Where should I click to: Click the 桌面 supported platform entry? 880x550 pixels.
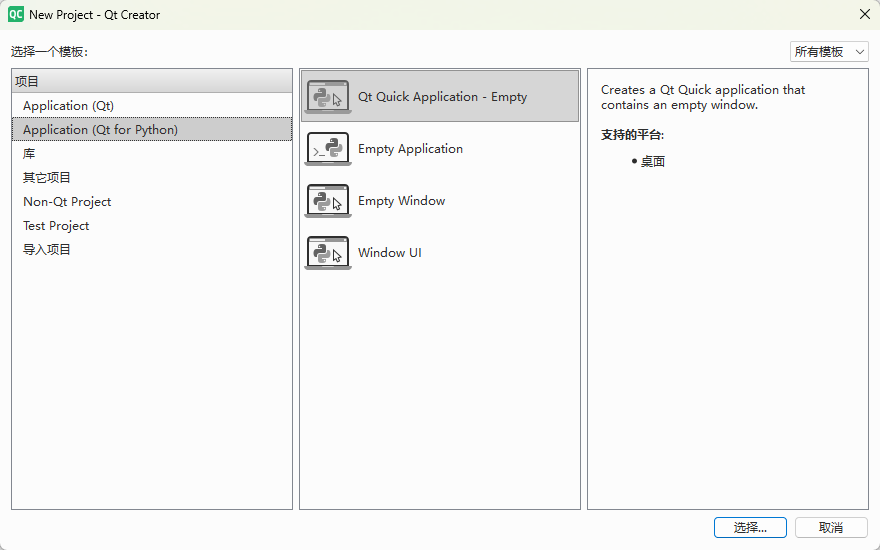click(x=653, y=162)
